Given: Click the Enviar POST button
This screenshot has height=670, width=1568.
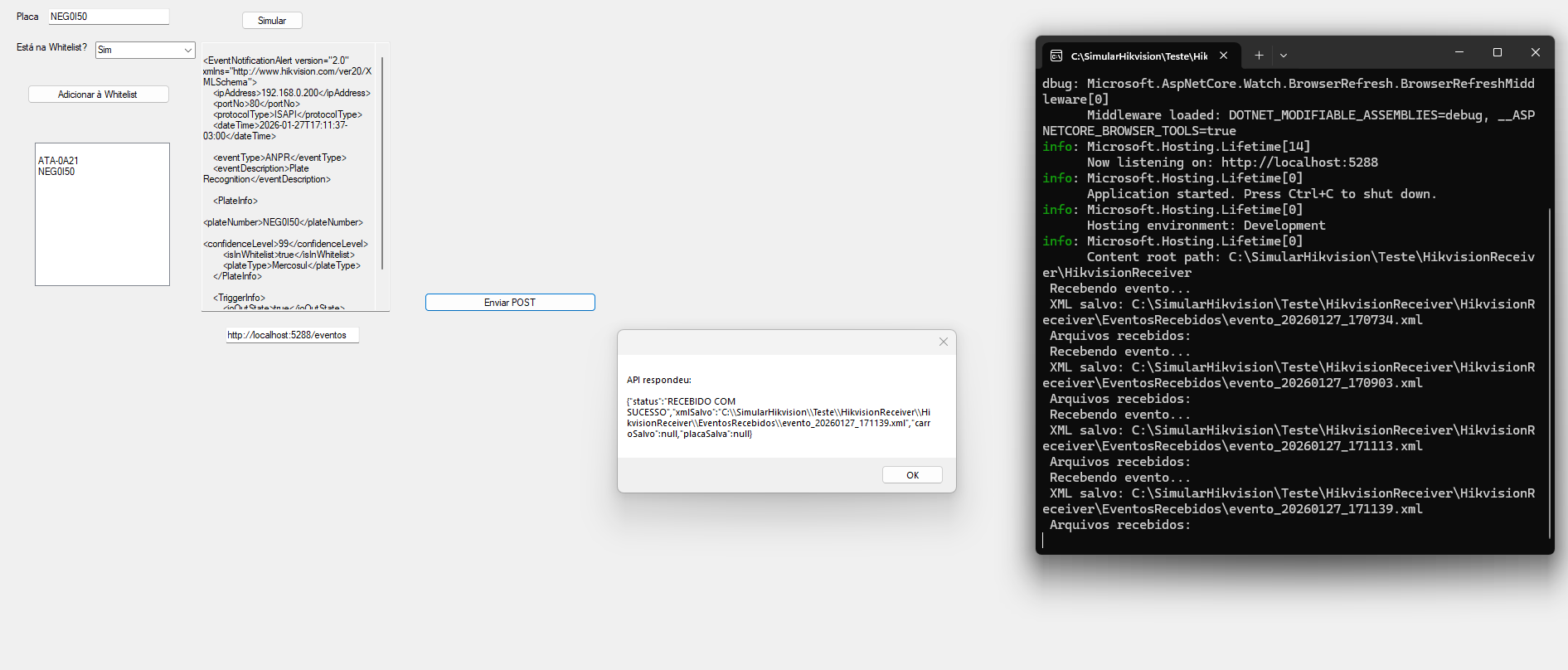Looking at the screenshot, I should point(510,303).
